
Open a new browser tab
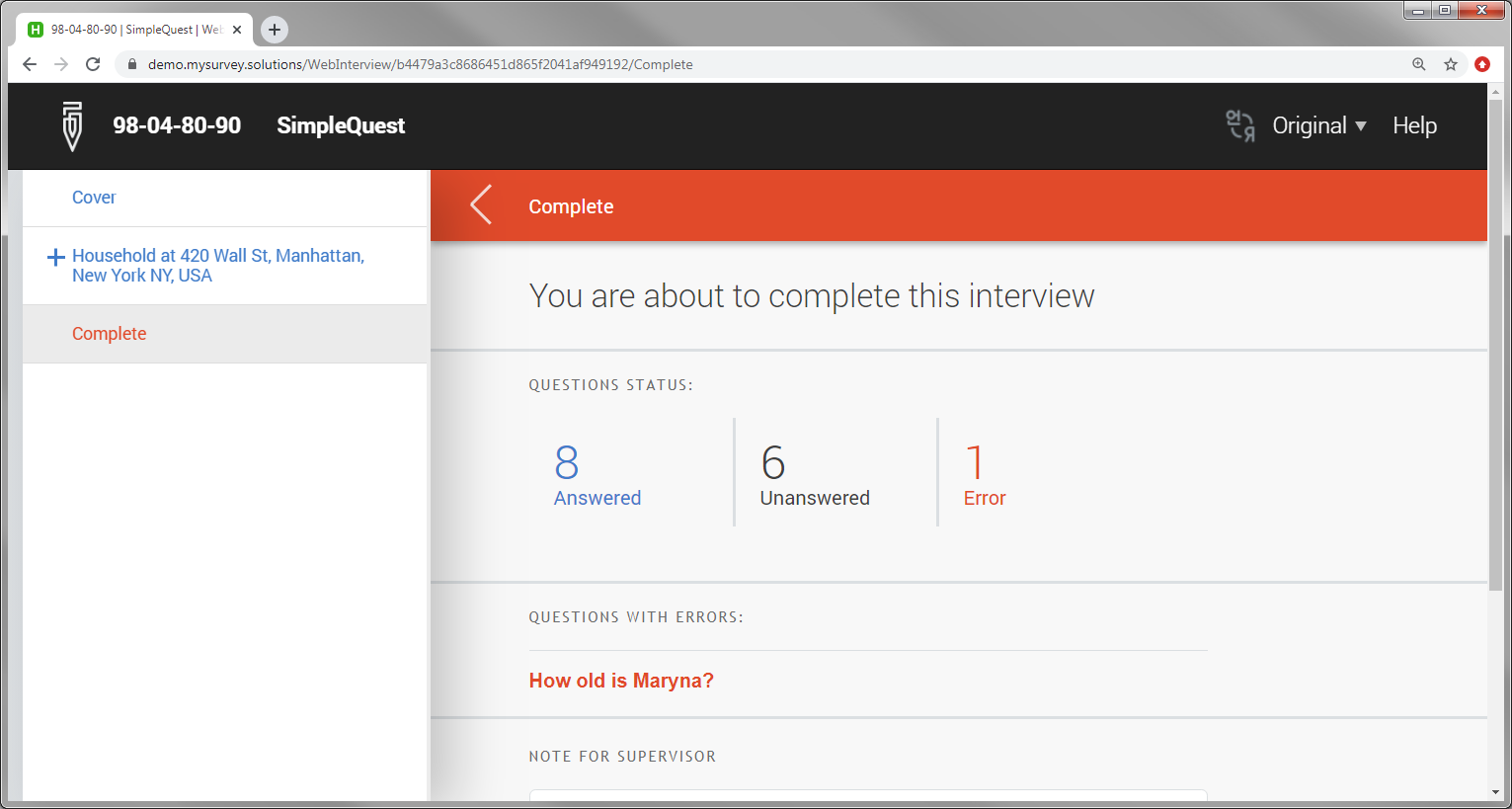pyautogui.click(x=275, y=30)
